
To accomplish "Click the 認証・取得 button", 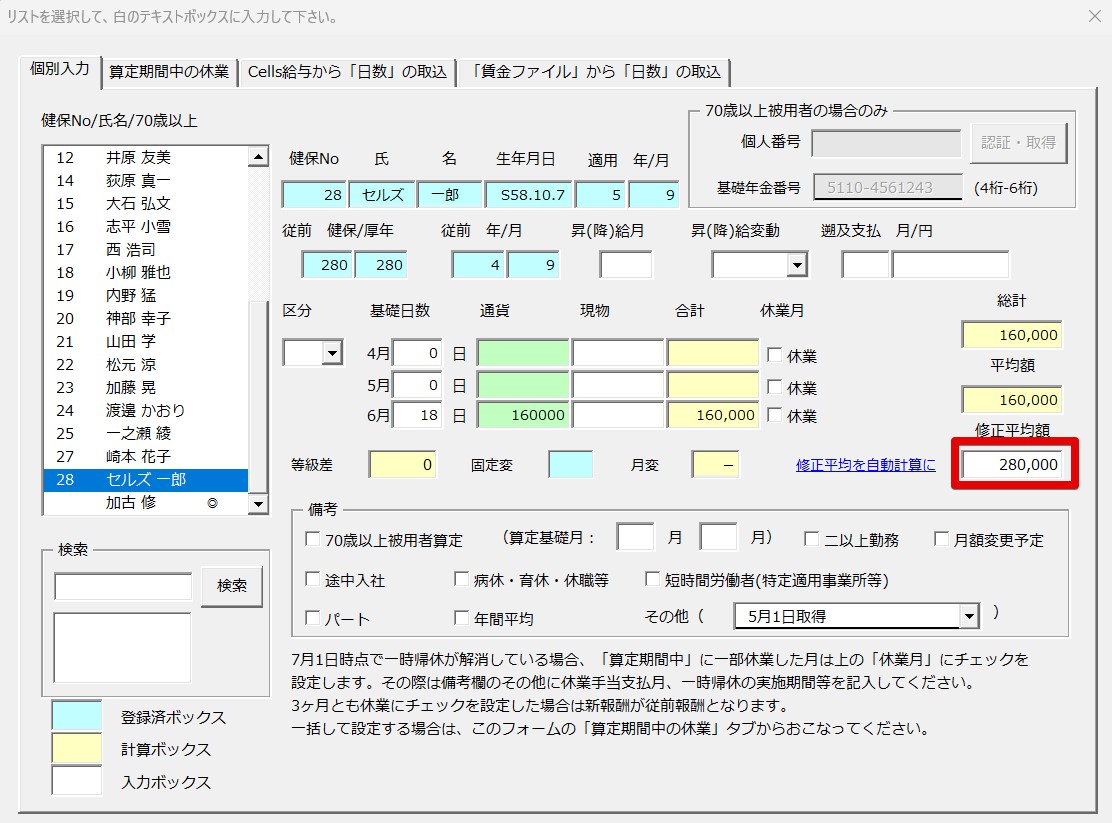I will [x=1018, y=143].
